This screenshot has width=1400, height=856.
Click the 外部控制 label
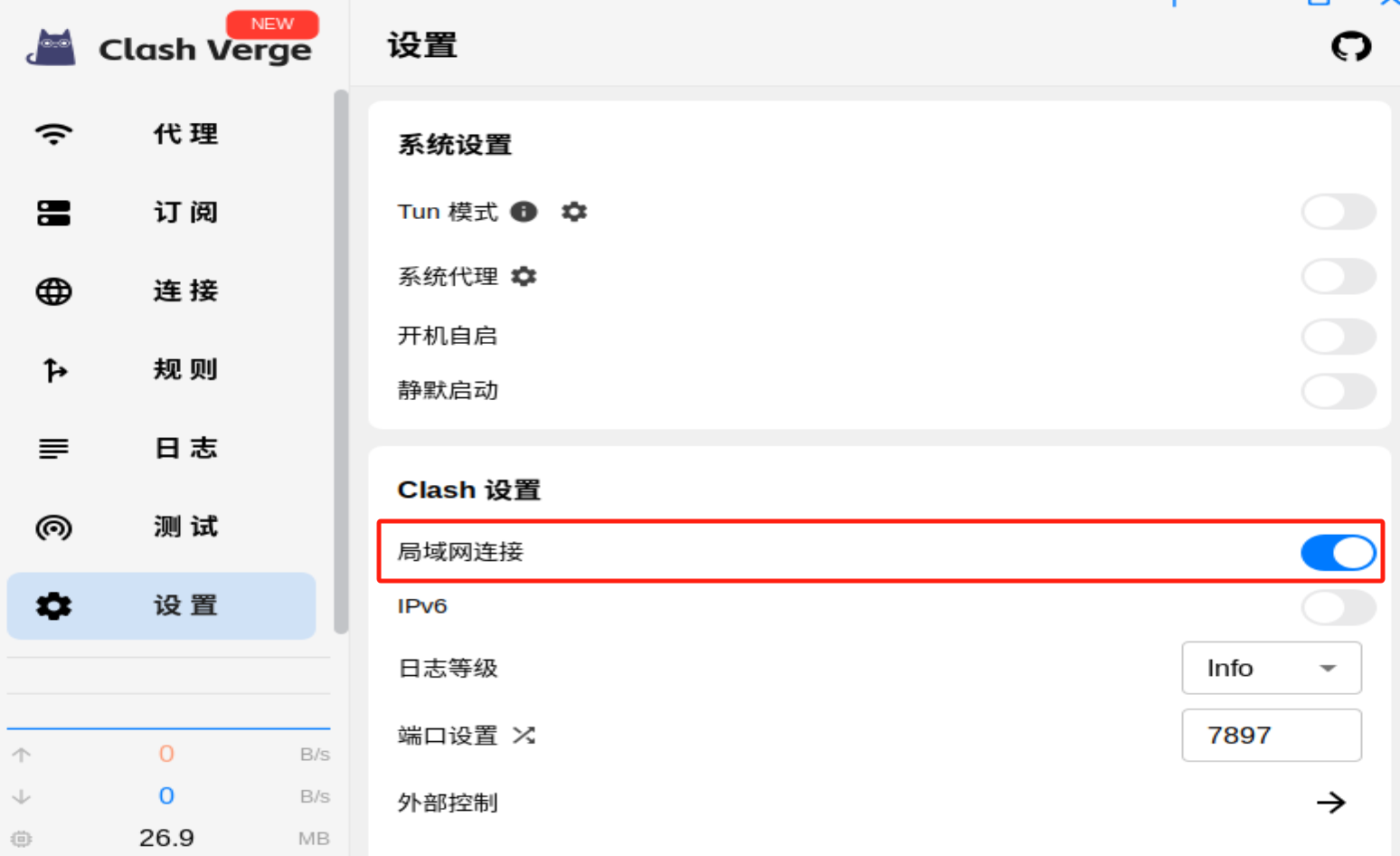[448, 803]
